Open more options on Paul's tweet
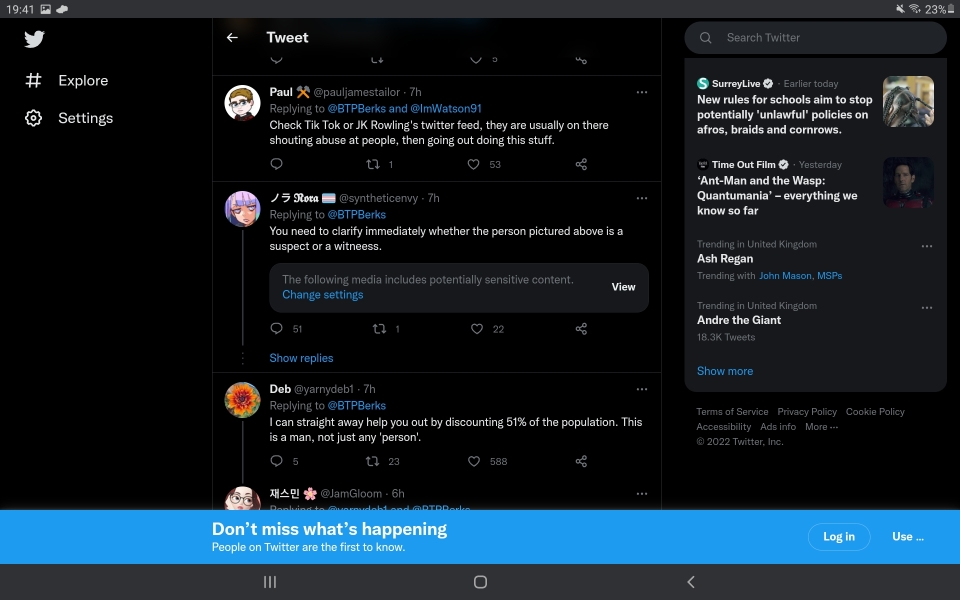The height and width of the screenshot is (600, 960). (x=642, y=92)
